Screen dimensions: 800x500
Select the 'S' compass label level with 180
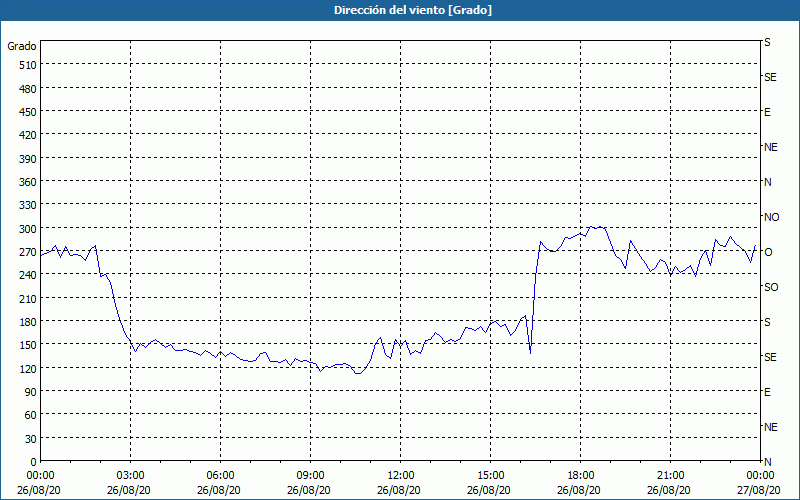(x=767, y=322)
